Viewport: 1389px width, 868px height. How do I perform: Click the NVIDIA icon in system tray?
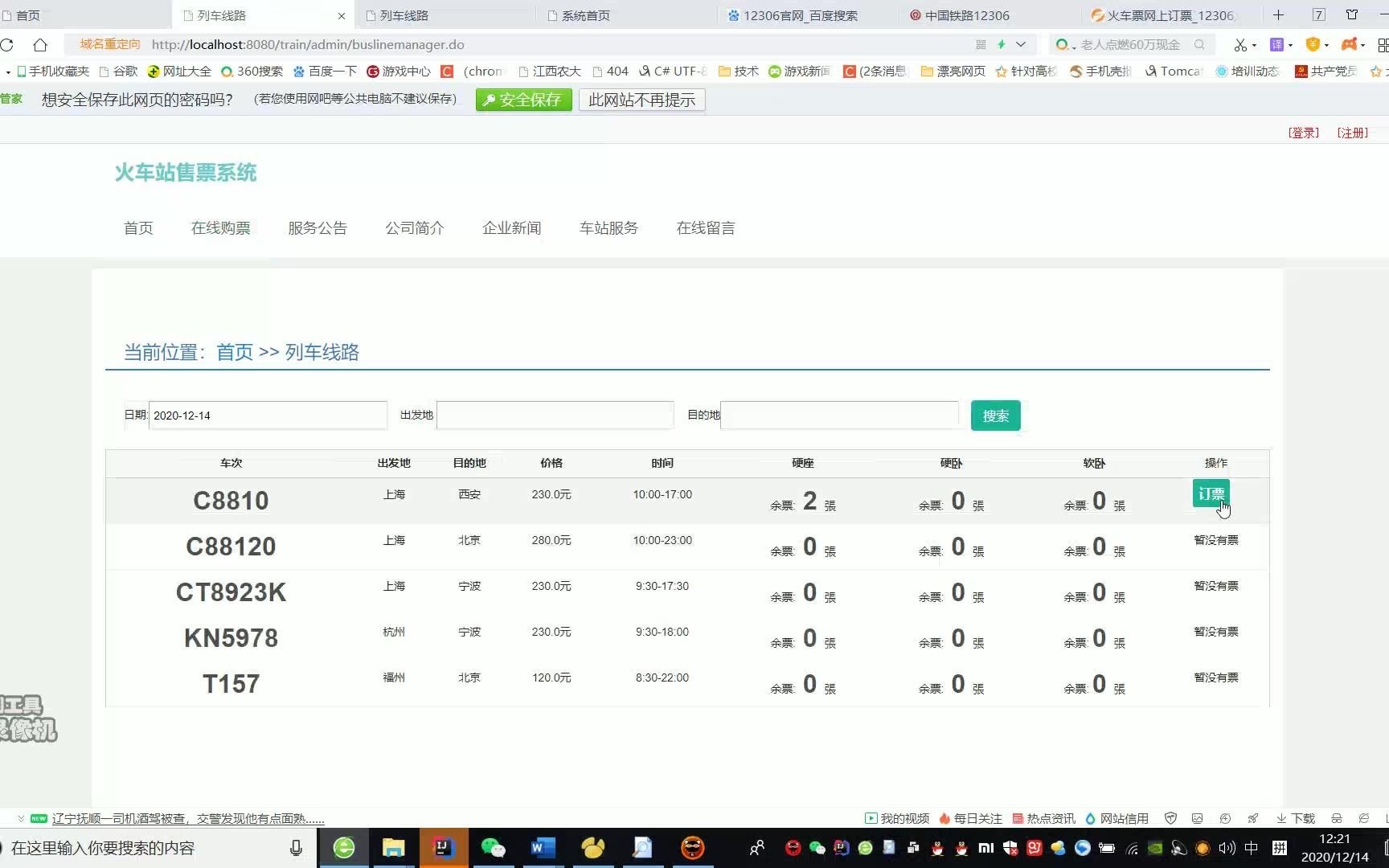pos(1155,848)
